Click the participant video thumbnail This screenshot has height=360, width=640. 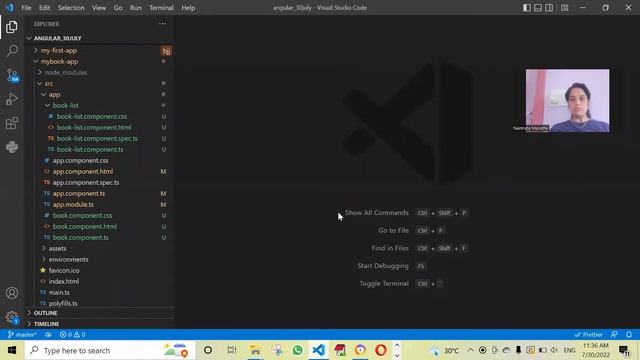click(x=567, y=100)
